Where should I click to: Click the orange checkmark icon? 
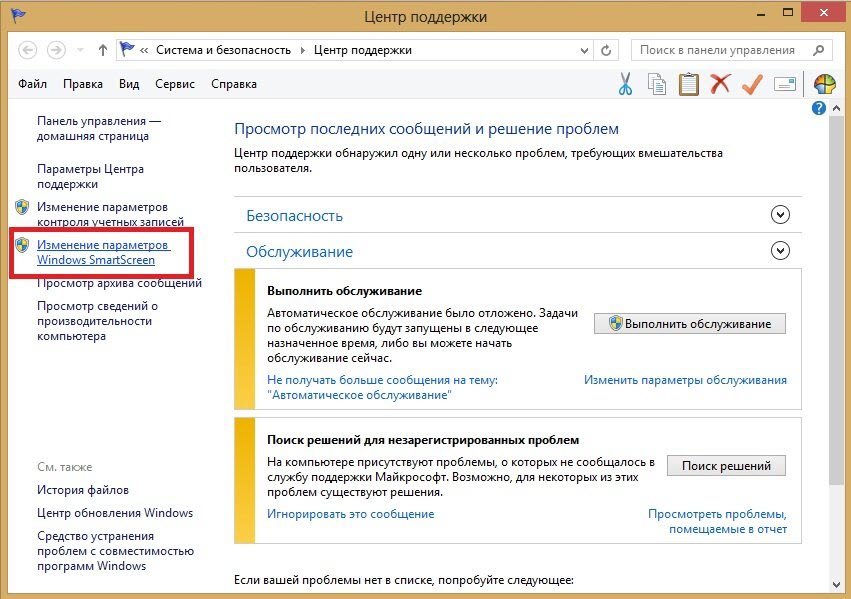pyautogui.click(x=751, y=85)
